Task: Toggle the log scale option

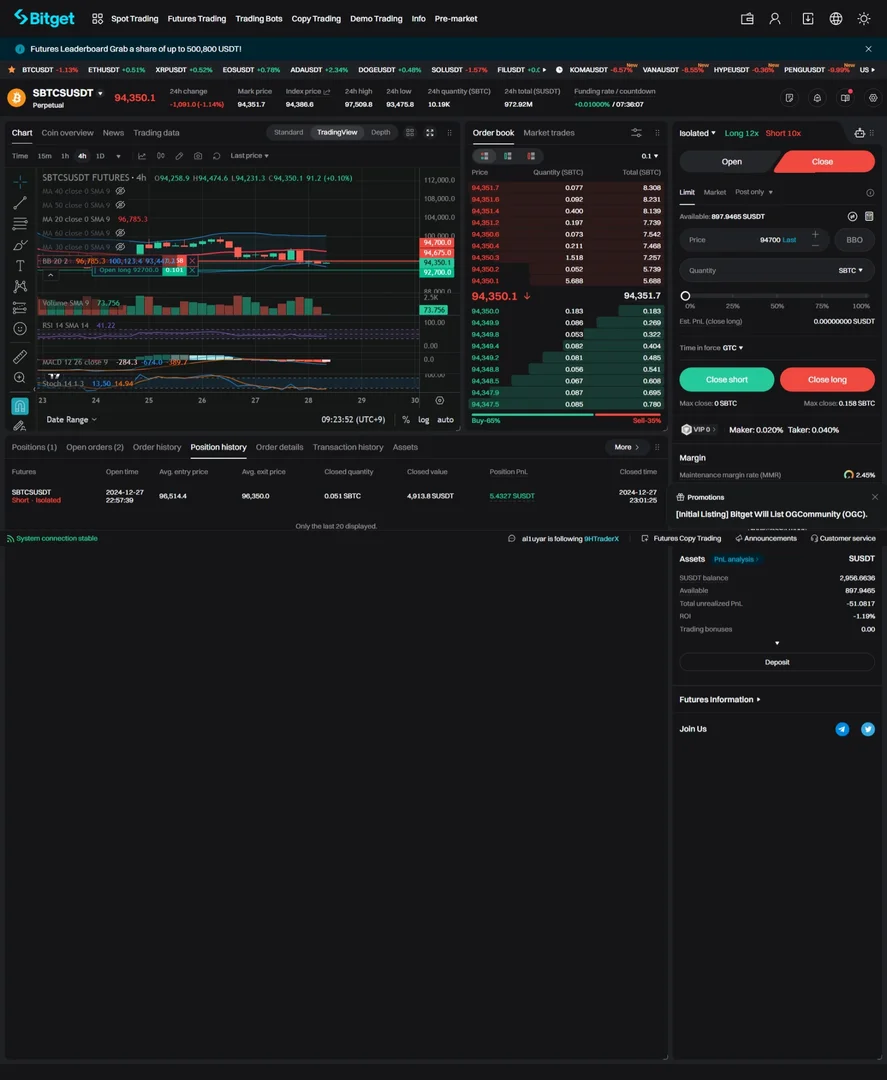Action: point(424,419)
